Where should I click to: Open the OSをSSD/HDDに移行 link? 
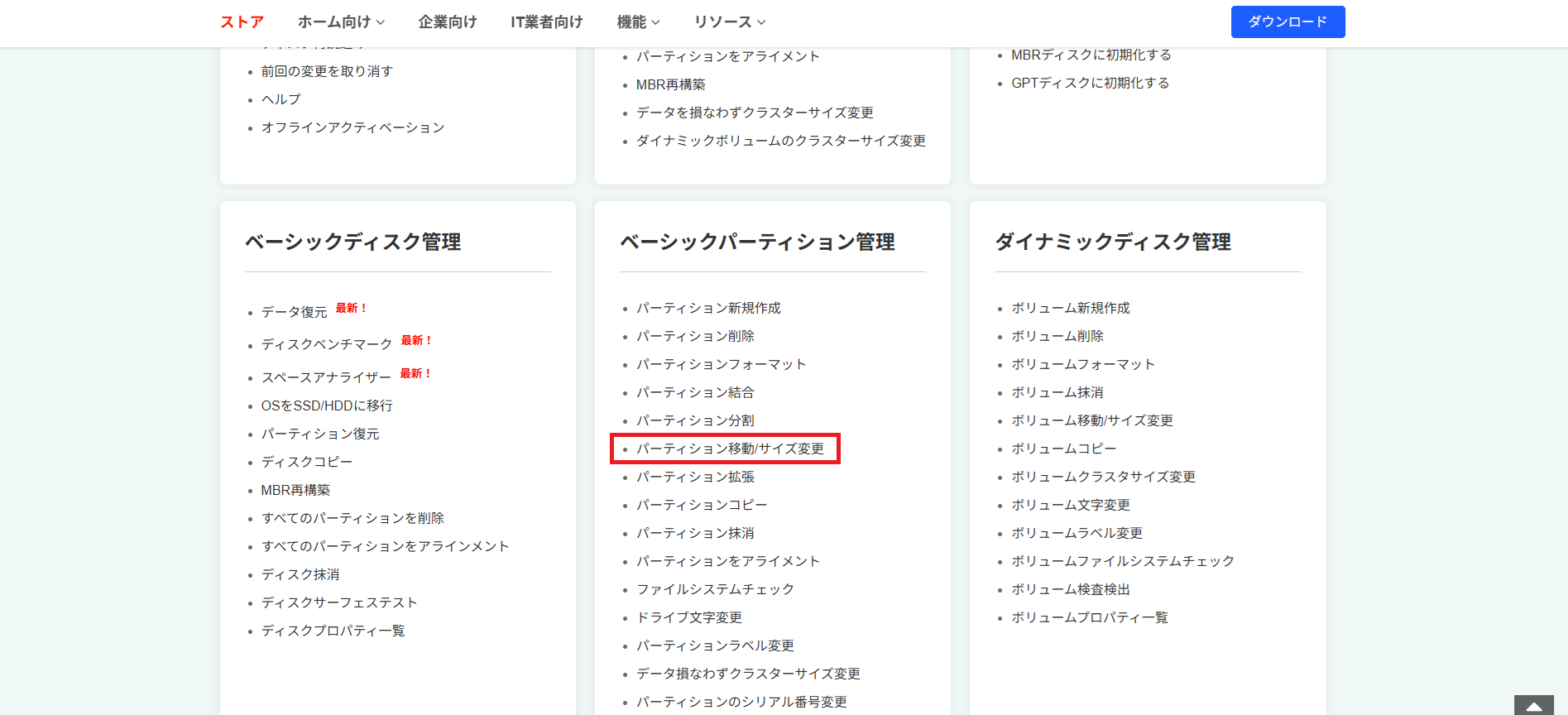[327, 405]
